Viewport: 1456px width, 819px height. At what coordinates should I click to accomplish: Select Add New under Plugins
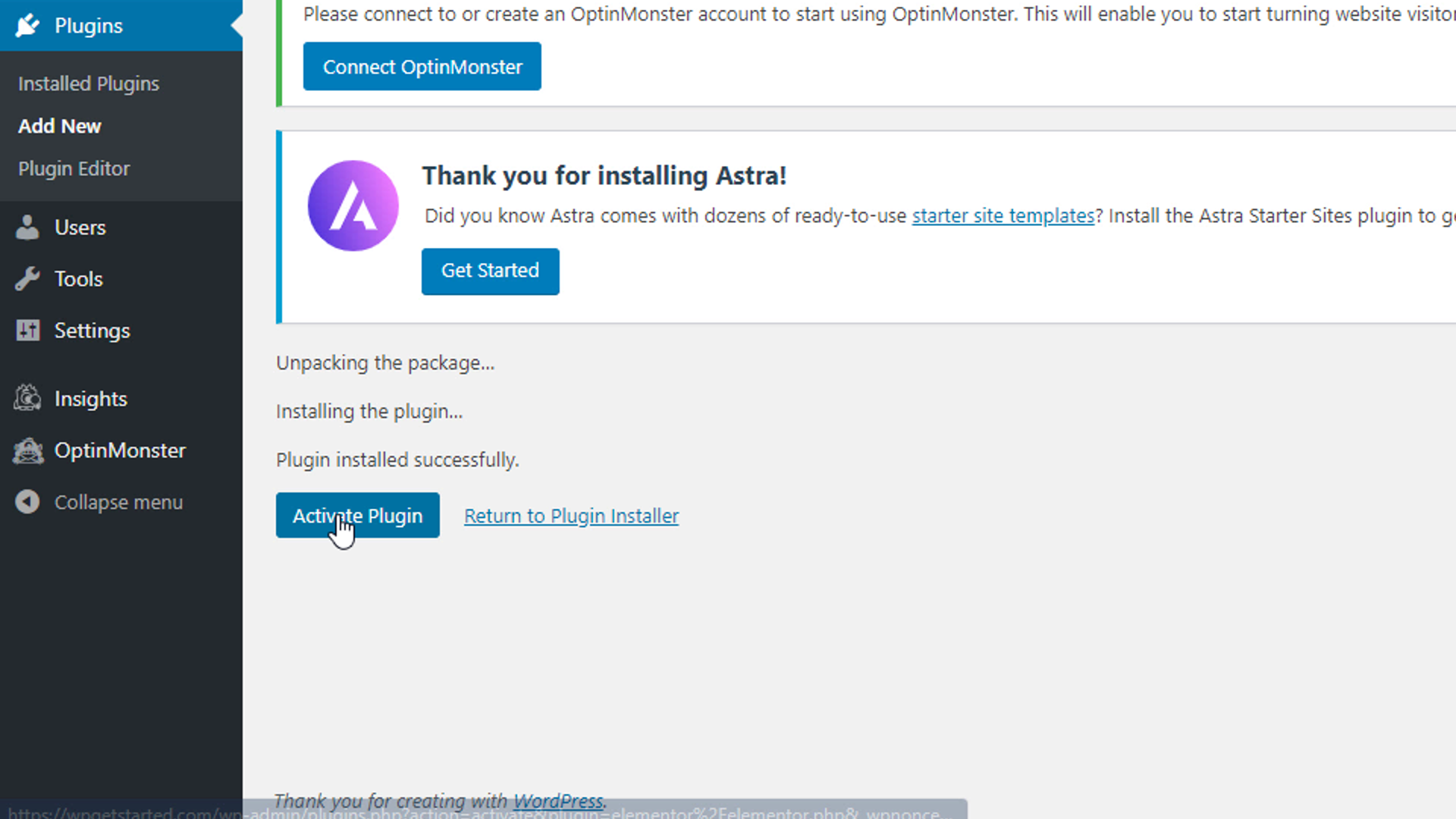60,126
